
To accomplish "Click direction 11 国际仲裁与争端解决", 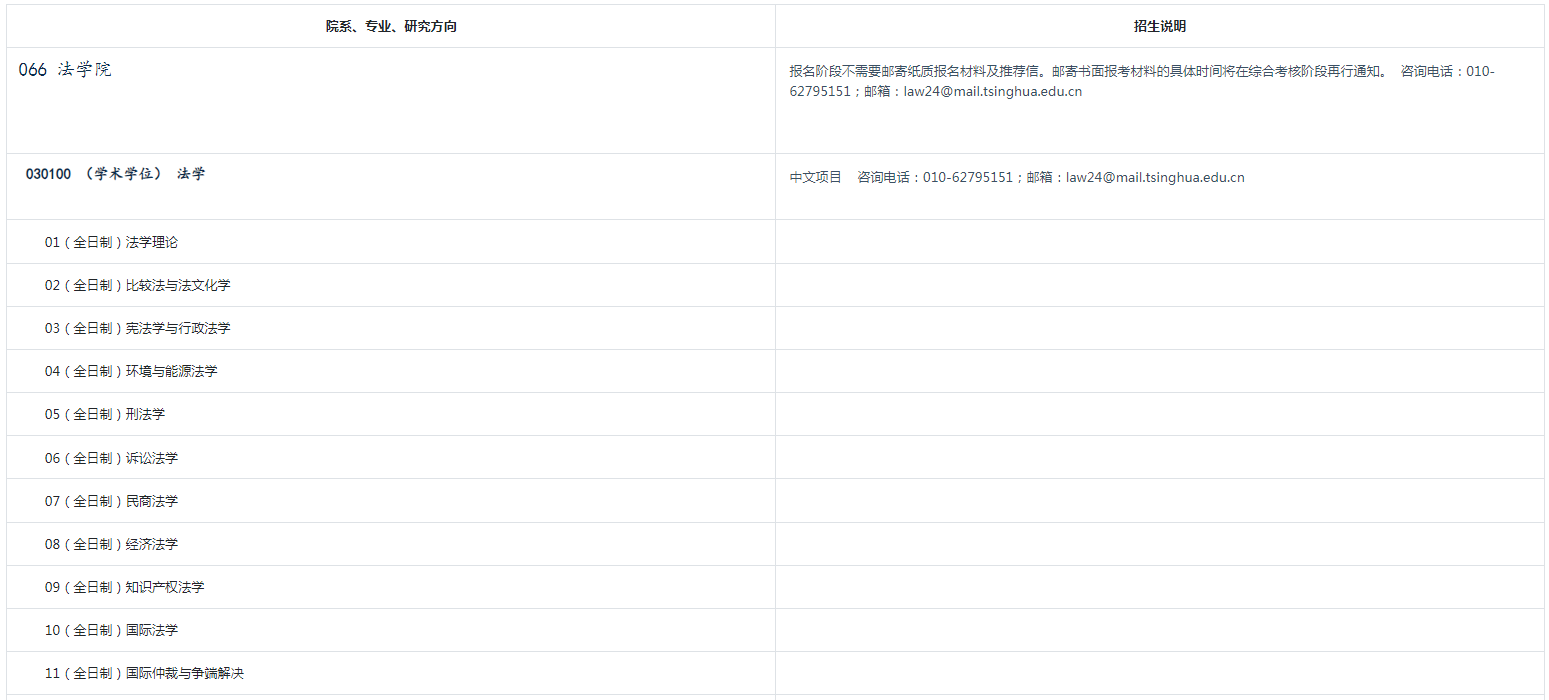I will (x=144, y=673).
